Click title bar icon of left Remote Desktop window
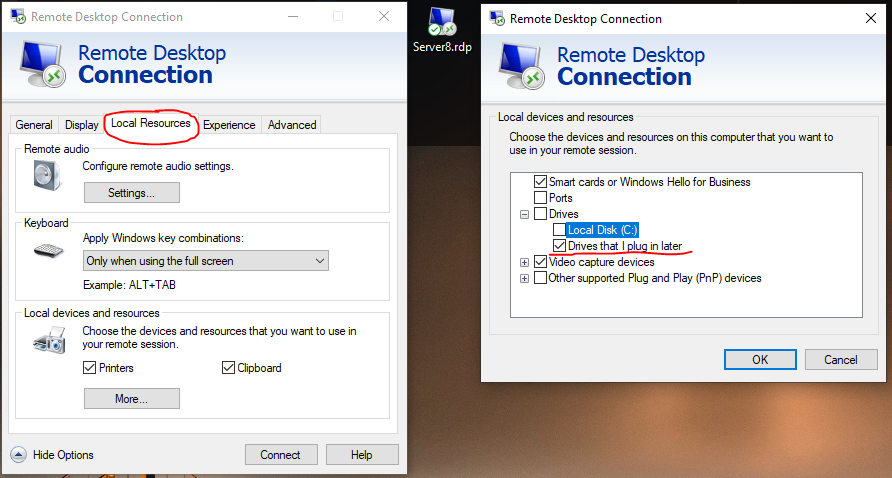This screenshot has width=892, height=478. (18, 17)
